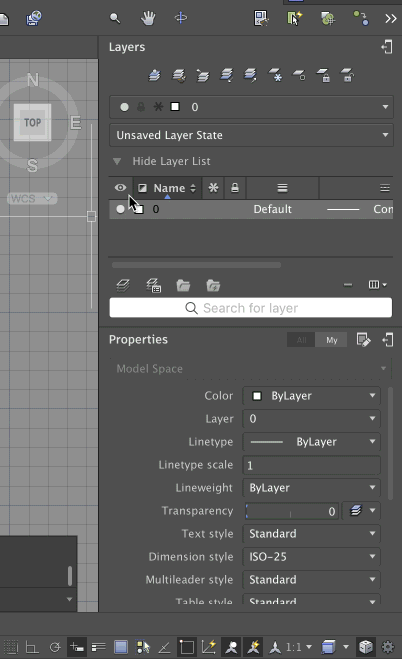This screenshot has height=659, width=402.
Task: Open the current layer dropdown showing 0
Action: pyautogui.click(x=251, y=107)
